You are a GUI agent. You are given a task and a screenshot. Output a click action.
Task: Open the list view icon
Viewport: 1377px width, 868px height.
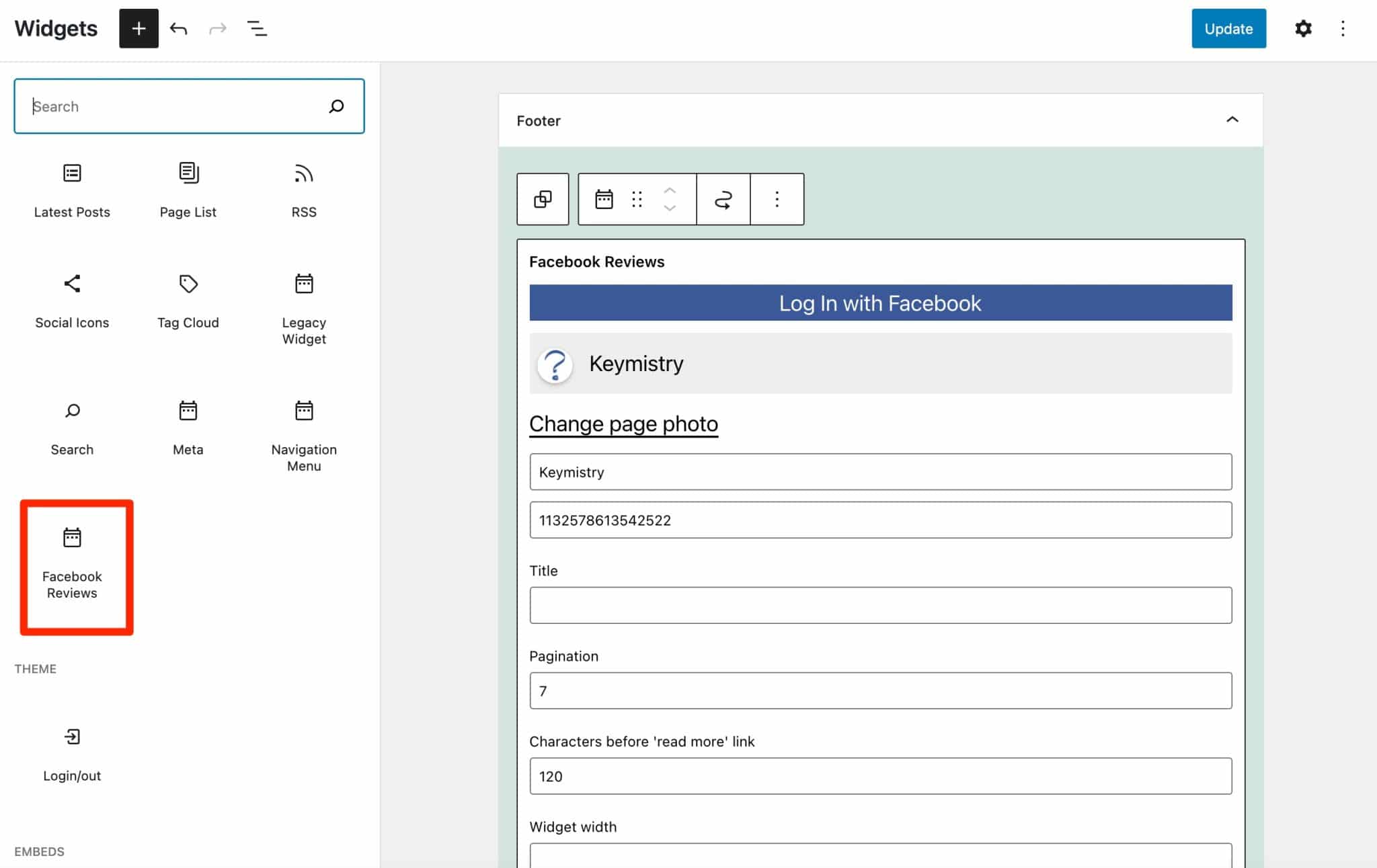257,28
